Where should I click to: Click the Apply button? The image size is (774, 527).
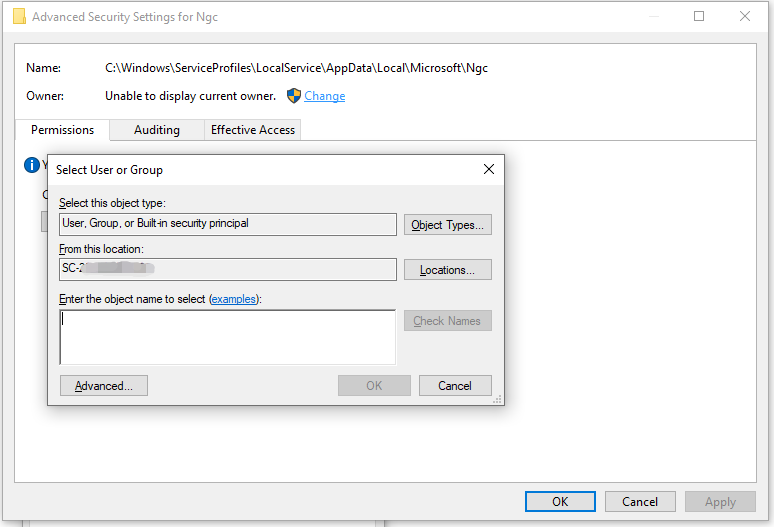(720, 501)
